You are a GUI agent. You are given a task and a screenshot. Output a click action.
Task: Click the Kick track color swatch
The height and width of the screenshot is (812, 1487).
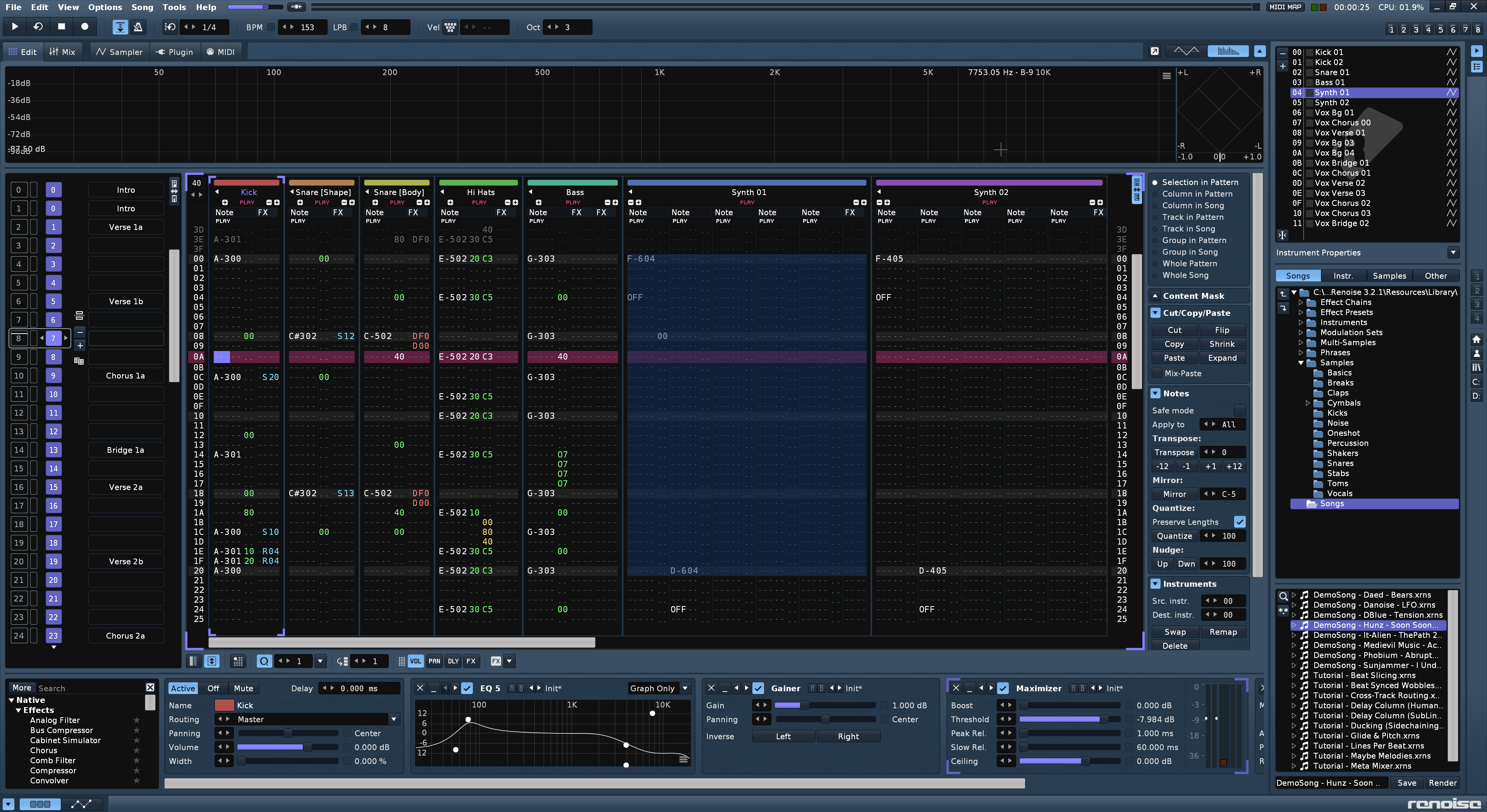[224, 705]
